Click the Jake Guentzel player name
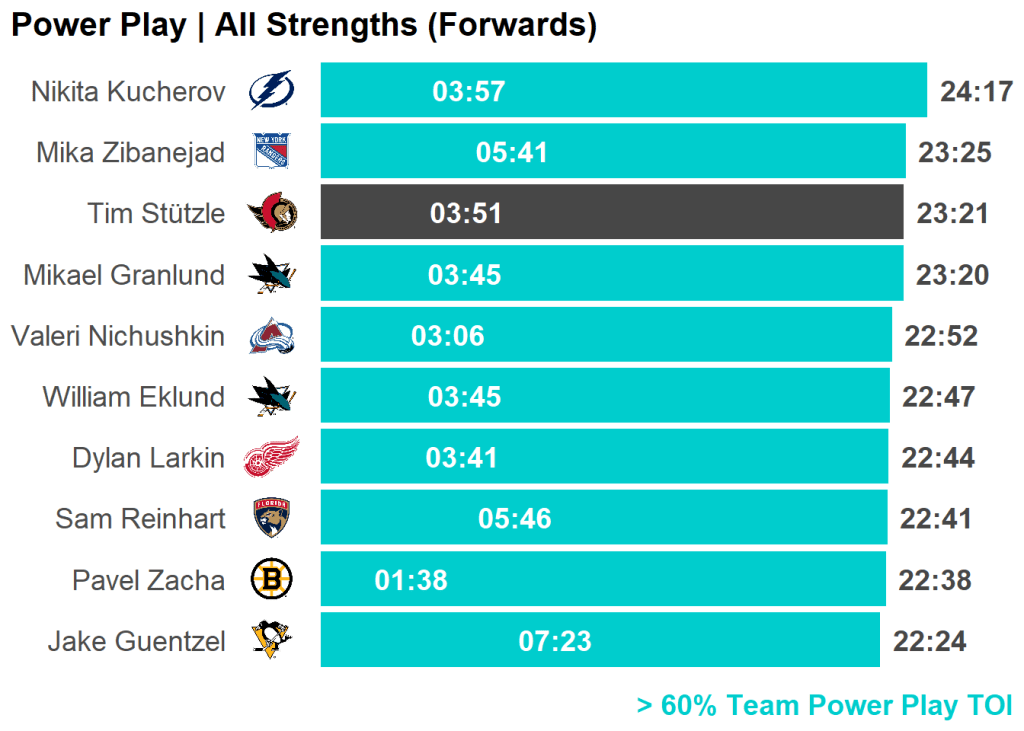This screenshot has height=731, width=1024. pos(136,641)
